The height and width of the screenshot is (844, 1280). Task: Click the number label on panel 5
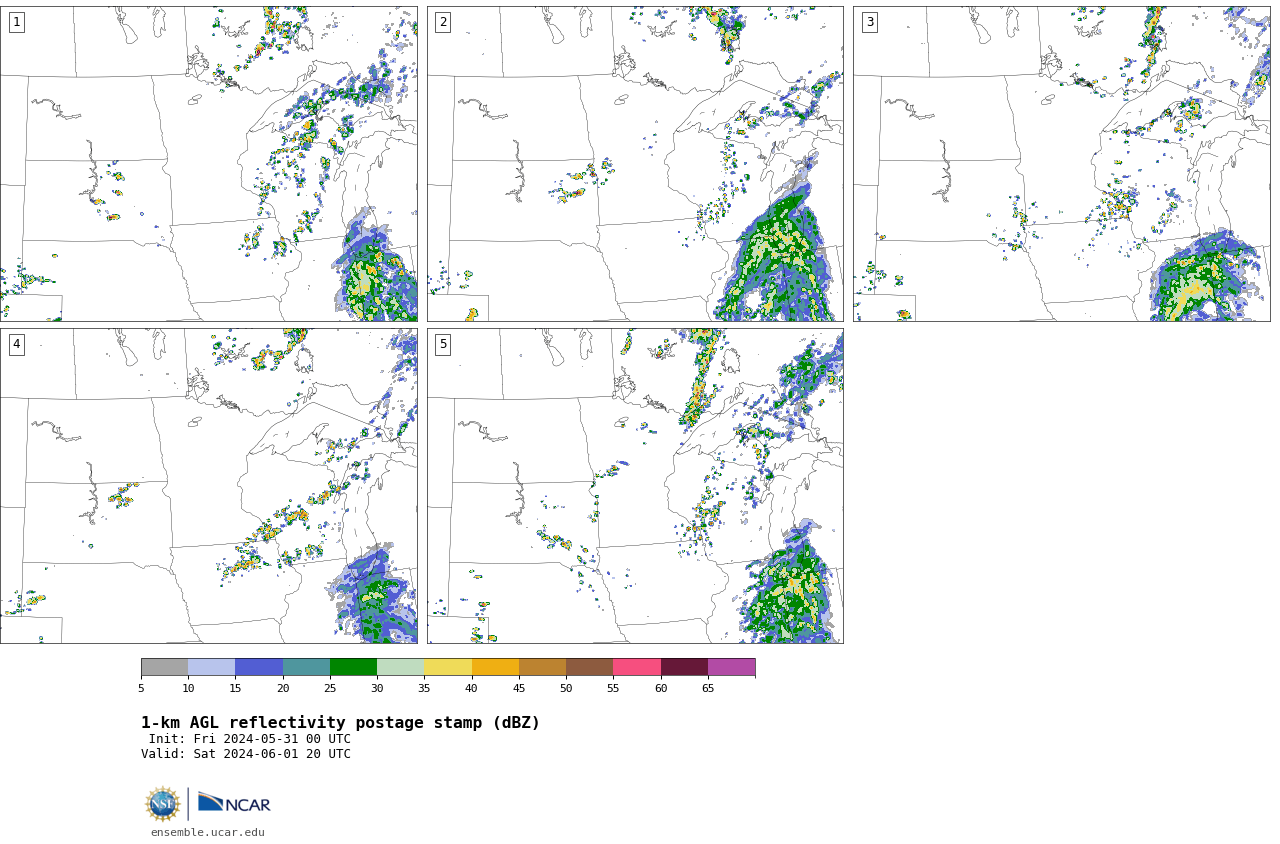443,344
